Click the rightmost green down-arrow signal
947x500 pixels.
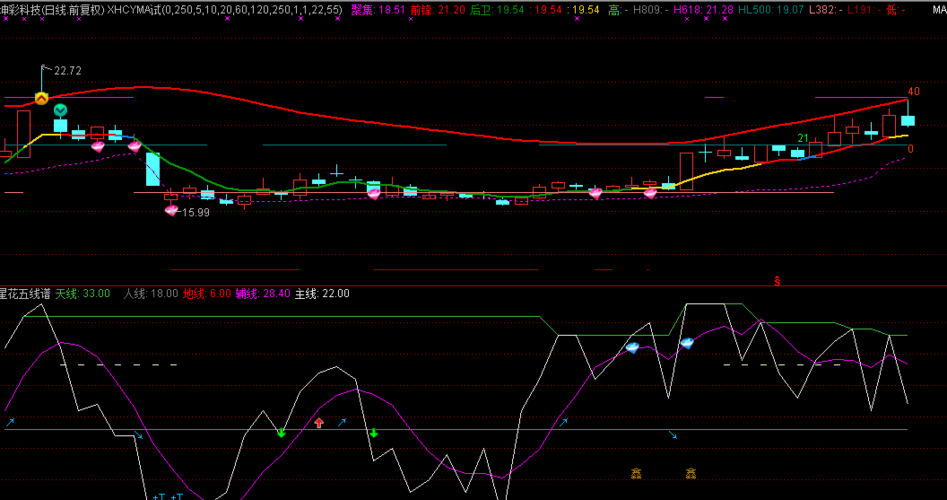pyautogui.click(x=373, y=432)
